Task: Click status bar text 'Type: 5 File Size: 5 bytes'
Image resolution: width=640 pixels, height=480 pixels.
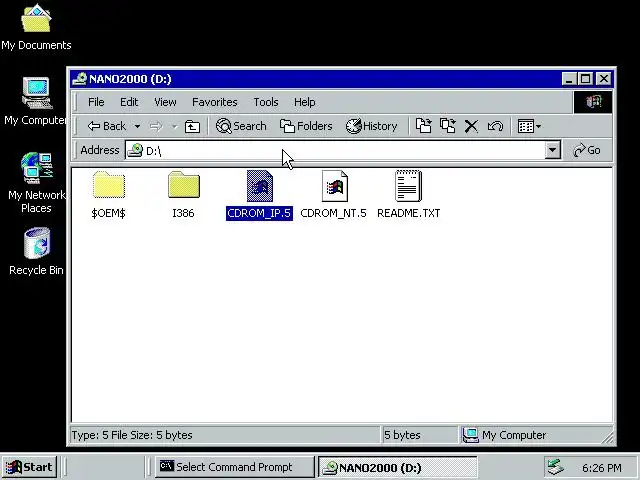Action: 132,435
